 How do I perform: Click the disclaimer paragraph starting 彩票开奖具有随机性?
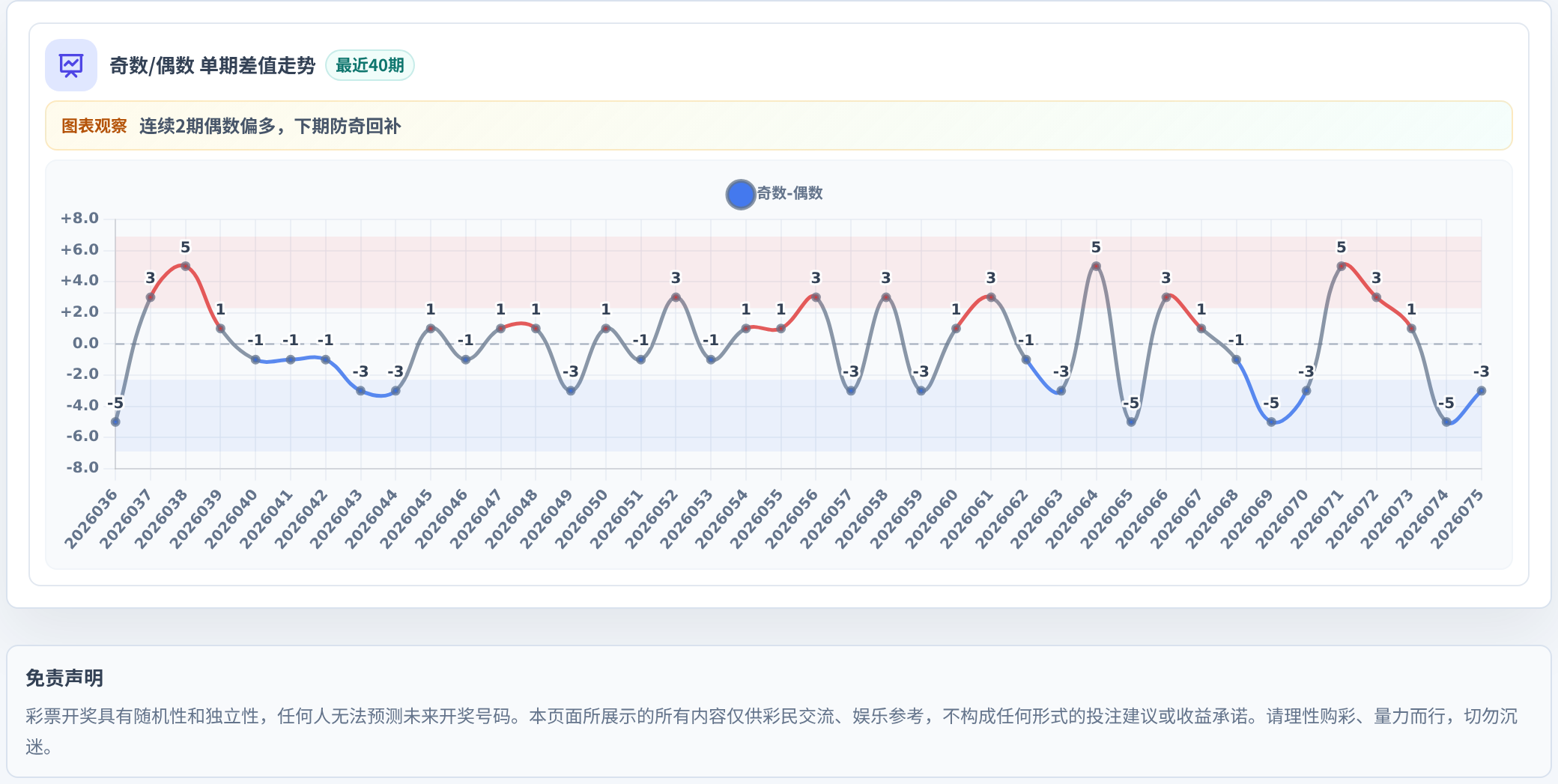772,732
